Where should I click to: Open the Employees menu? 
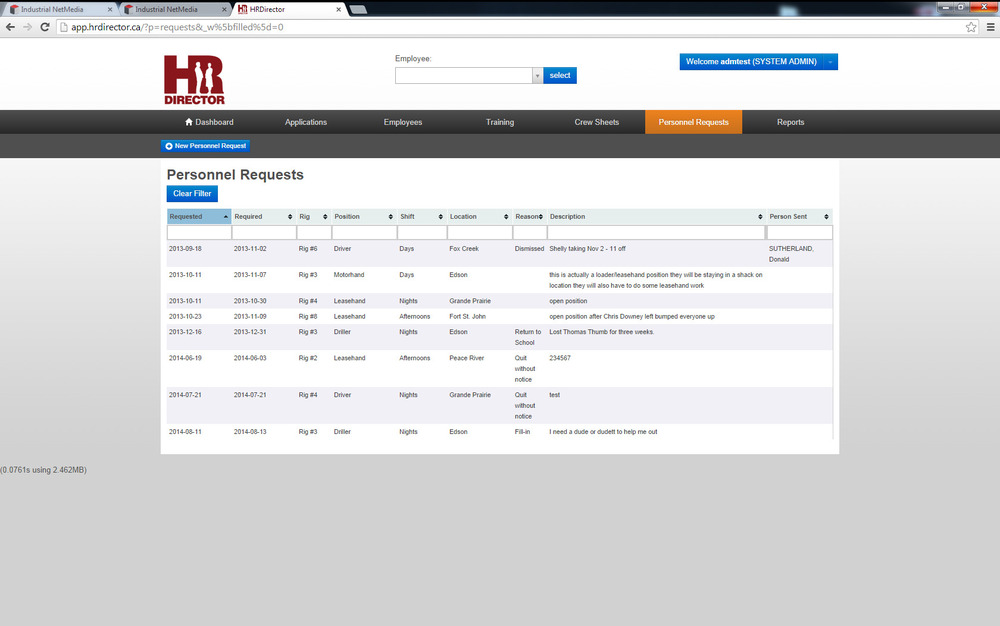(x=403, y=122)
